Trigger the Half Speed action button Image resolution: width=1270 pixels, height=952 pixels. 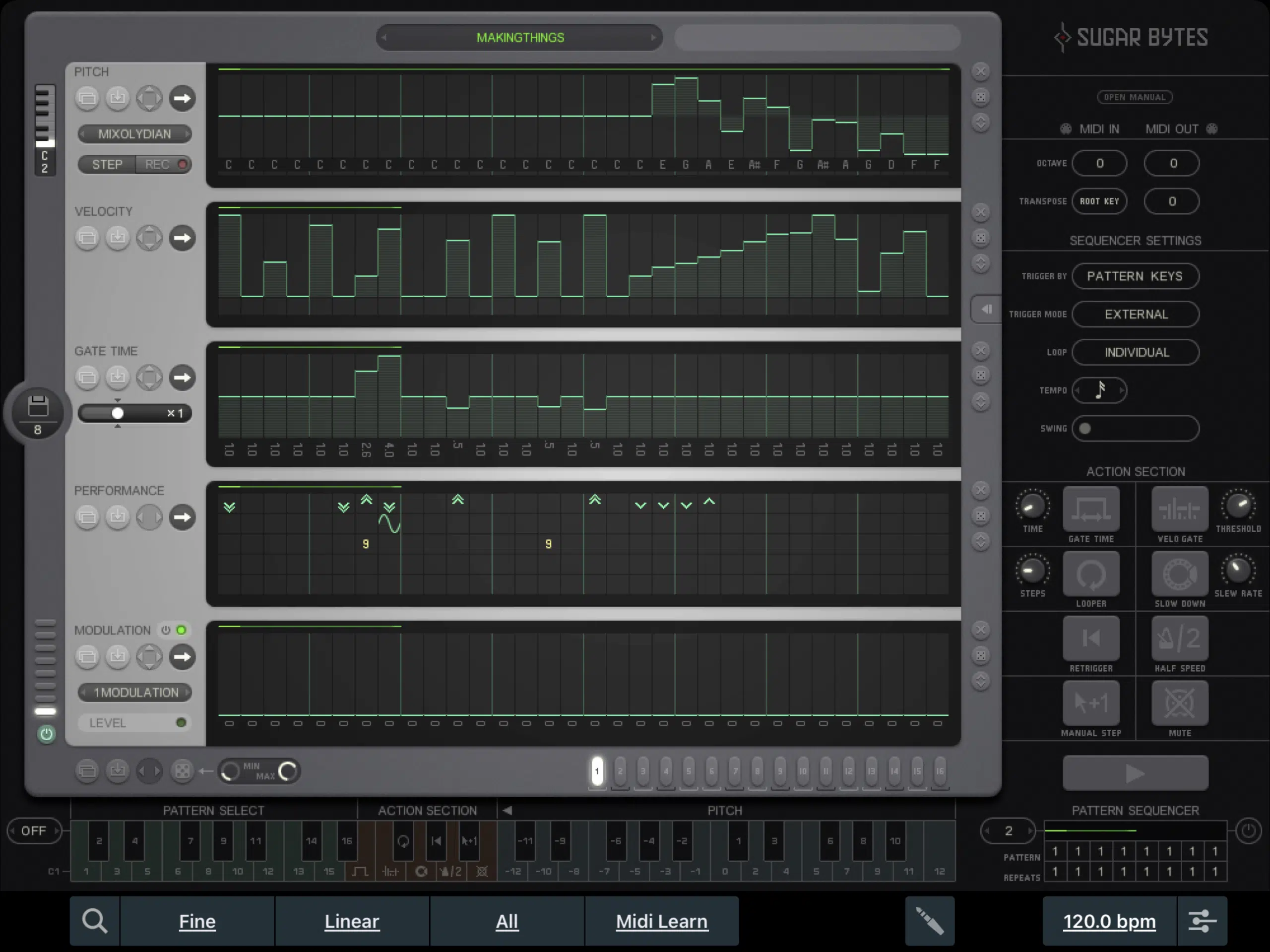pyautogui.click(x=1180, y=638)
